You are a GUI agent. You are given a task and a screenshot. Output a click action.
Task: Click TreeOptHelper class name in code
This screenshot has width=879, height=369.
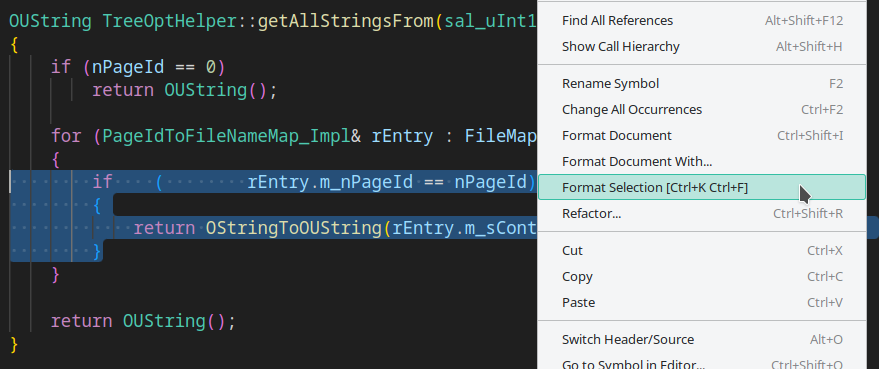[x=170, y=21]
